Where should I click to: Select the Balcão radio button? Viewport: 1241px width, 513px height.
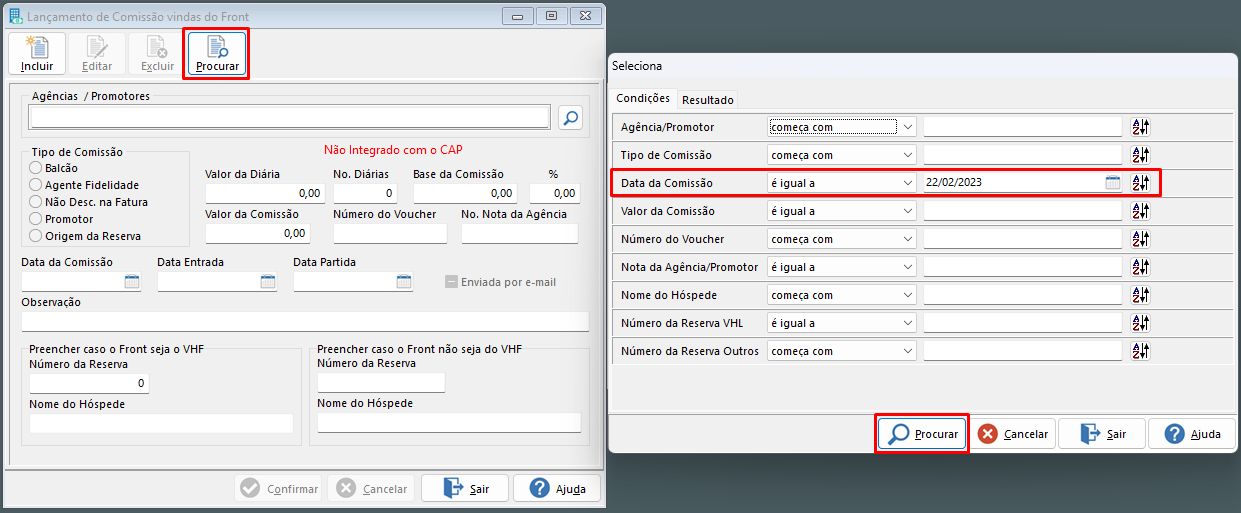(x=37, y=168)
